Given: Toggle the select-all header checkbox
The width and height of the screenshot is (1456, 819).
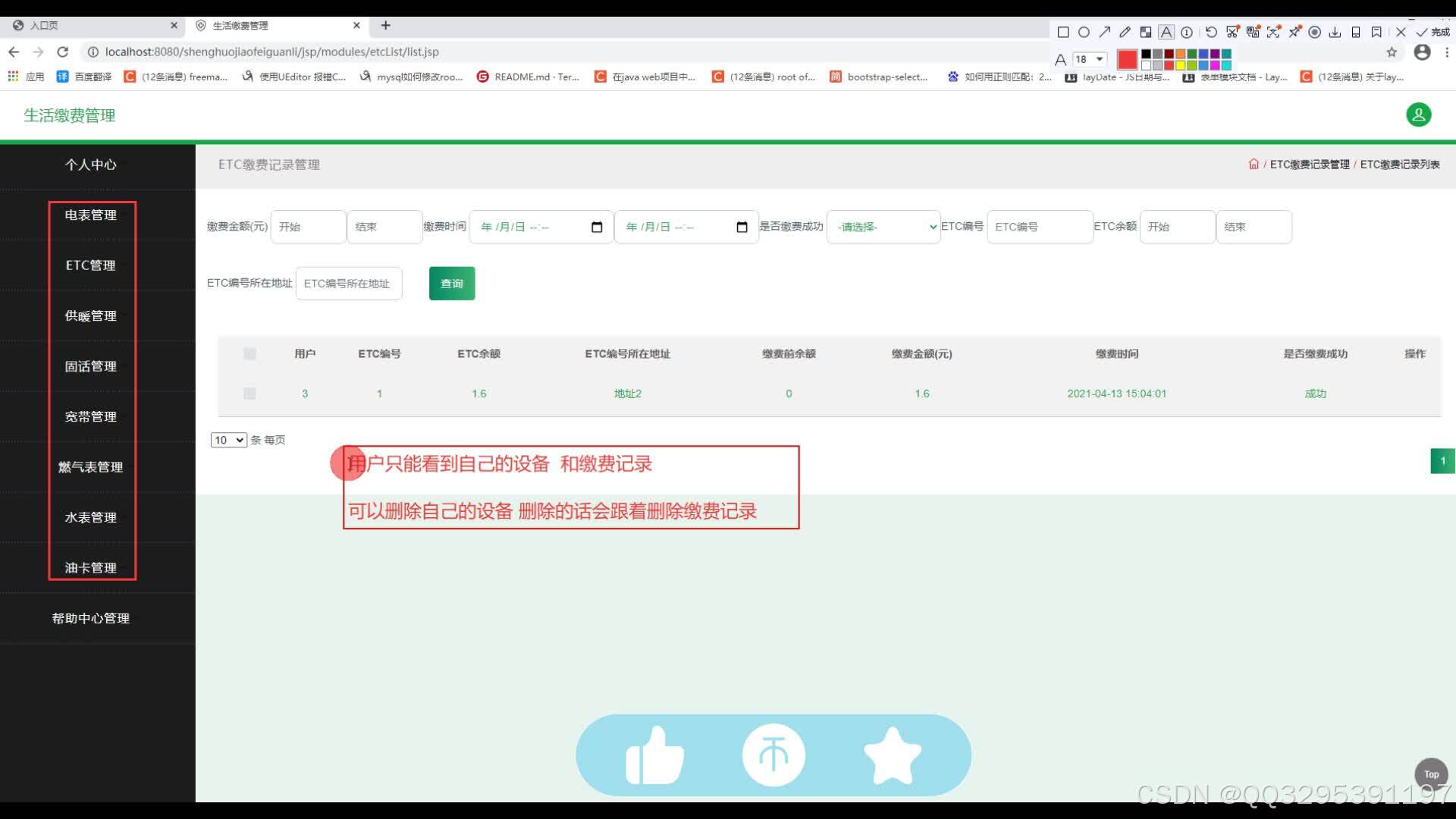Looking at the screenshot, I should 249,353.
